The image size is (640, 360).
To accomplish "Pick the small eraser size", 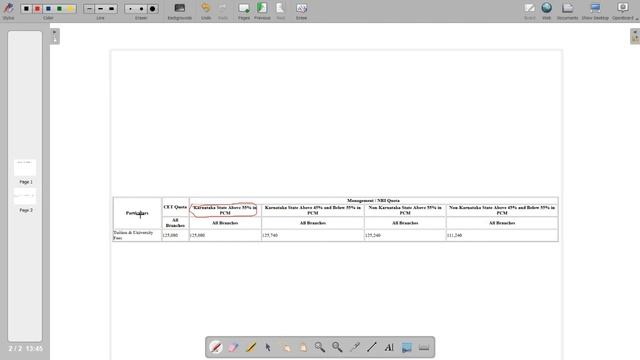I will point(130,9).
